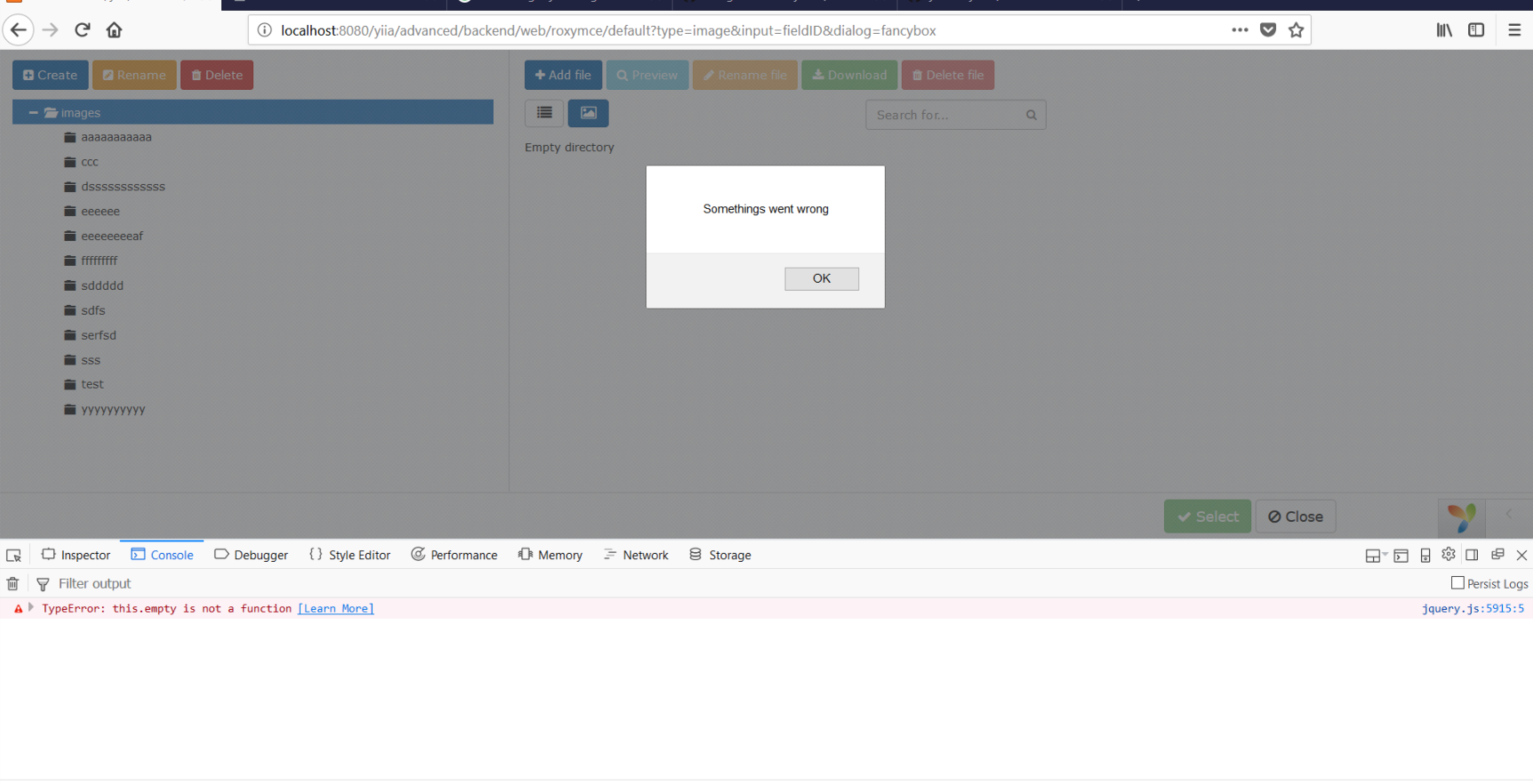Select the ccc folder
1533x784 pixels.
coord(90,162)
